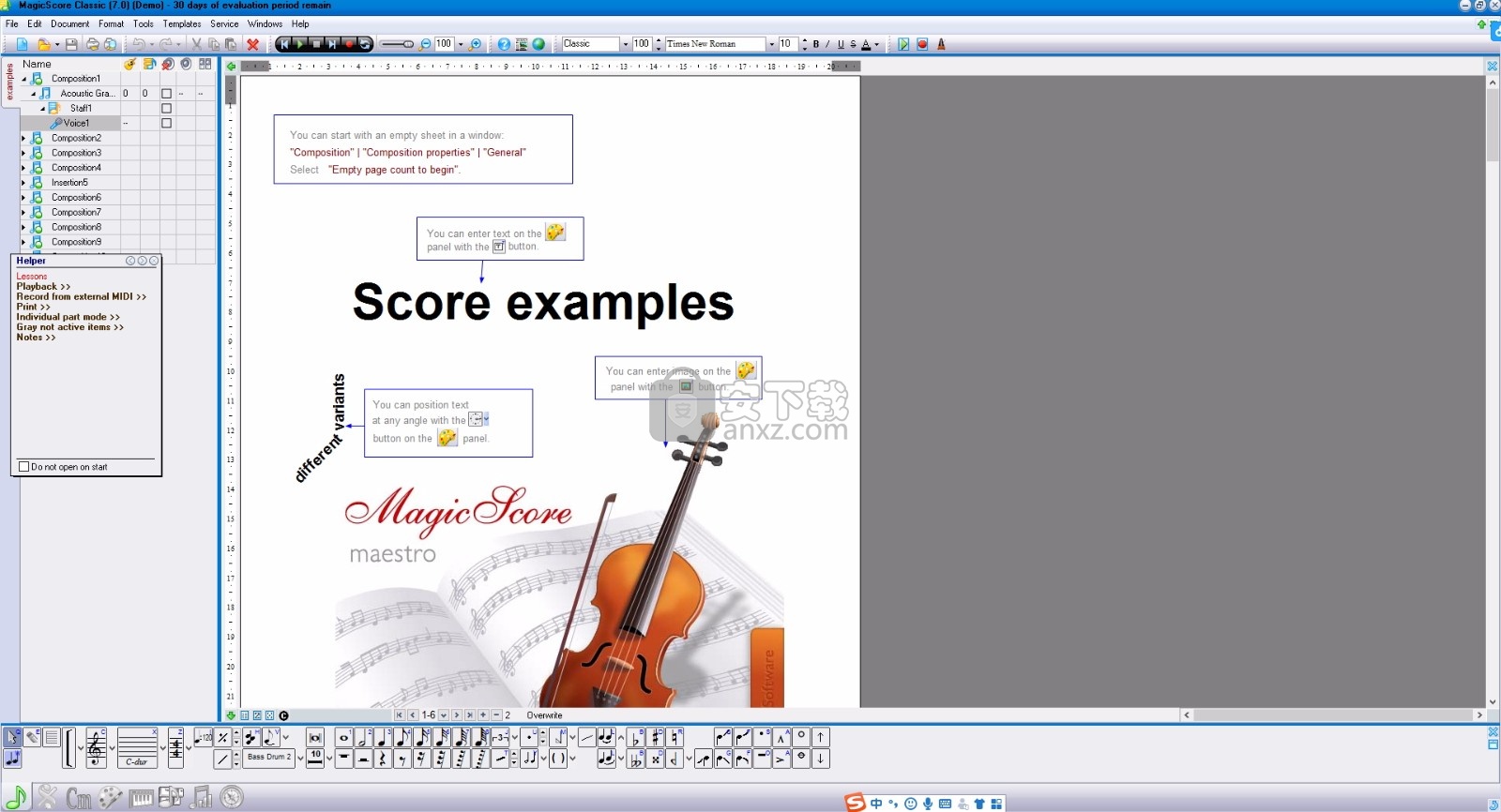The height and width of the screenshot is (812, 1501).
Task: Open the Service menu
Action: (x=224, y=23)
